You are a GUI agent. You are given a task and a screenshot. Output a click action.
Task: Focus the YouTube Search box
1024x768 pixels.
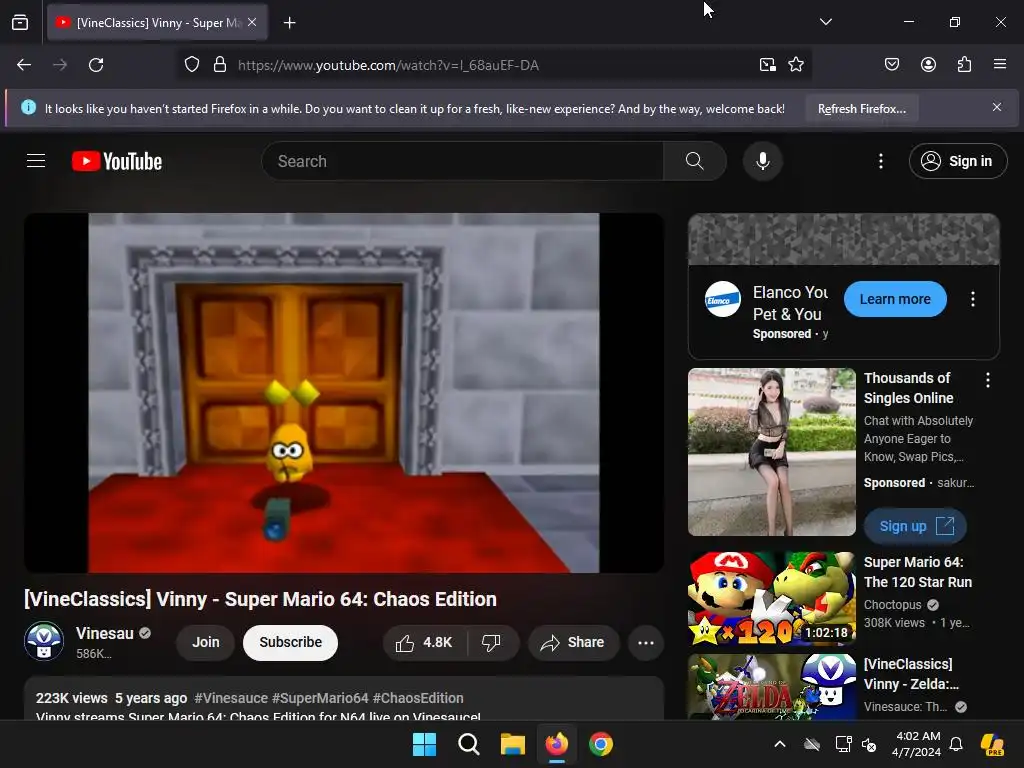(462, 161)
